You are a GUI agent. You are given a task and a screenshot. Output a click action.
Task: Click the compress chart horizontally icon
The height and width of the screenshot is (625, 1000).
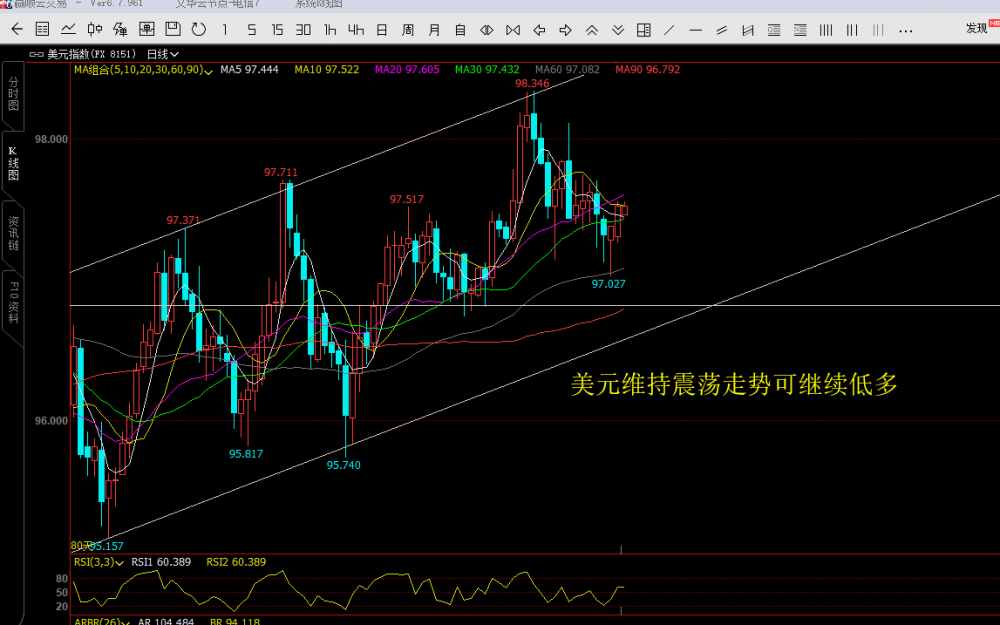(x=513, y=29)
